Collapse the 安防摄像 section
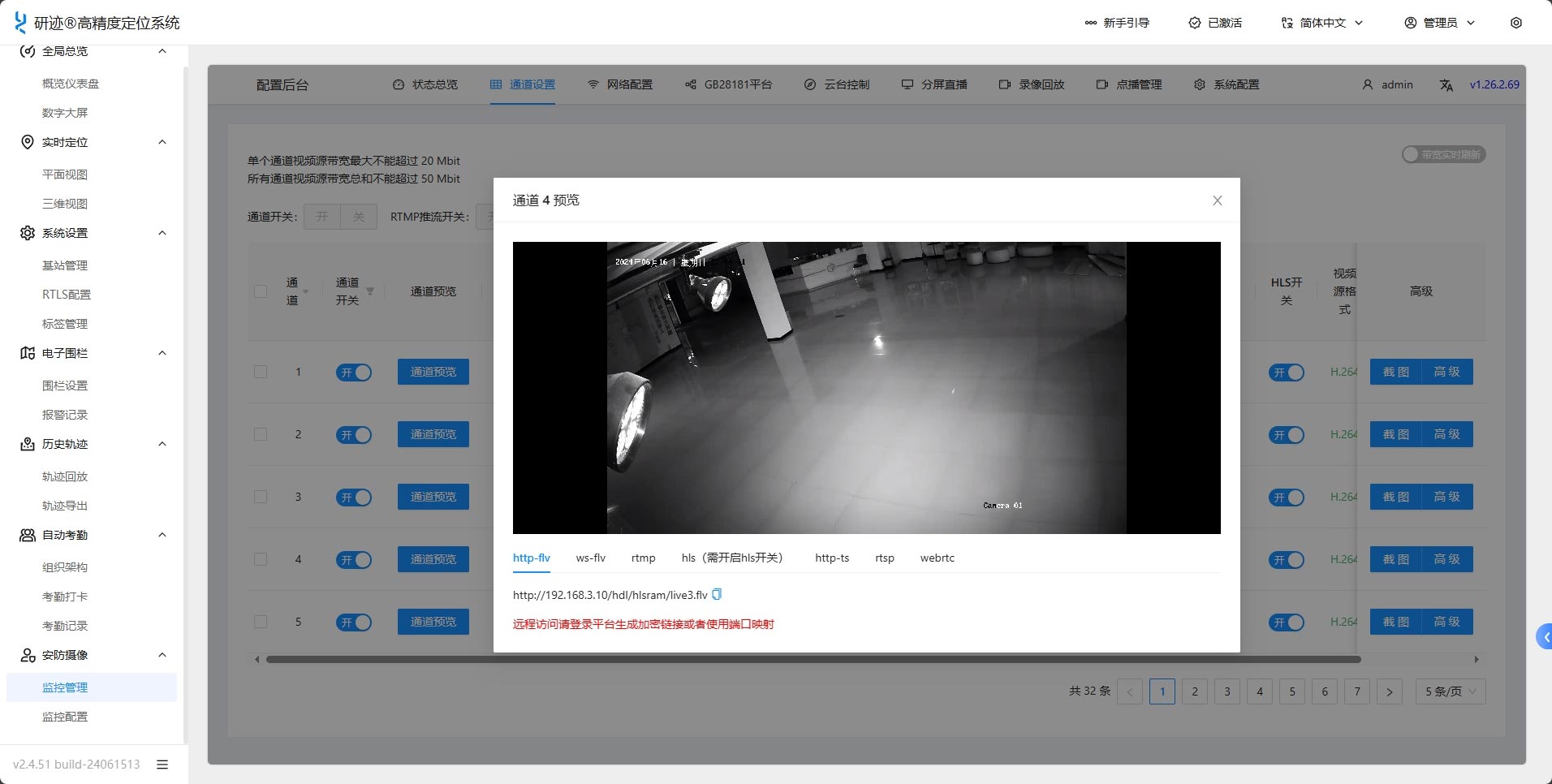Viewport: 1552px width, 784px height. [162, 655]
